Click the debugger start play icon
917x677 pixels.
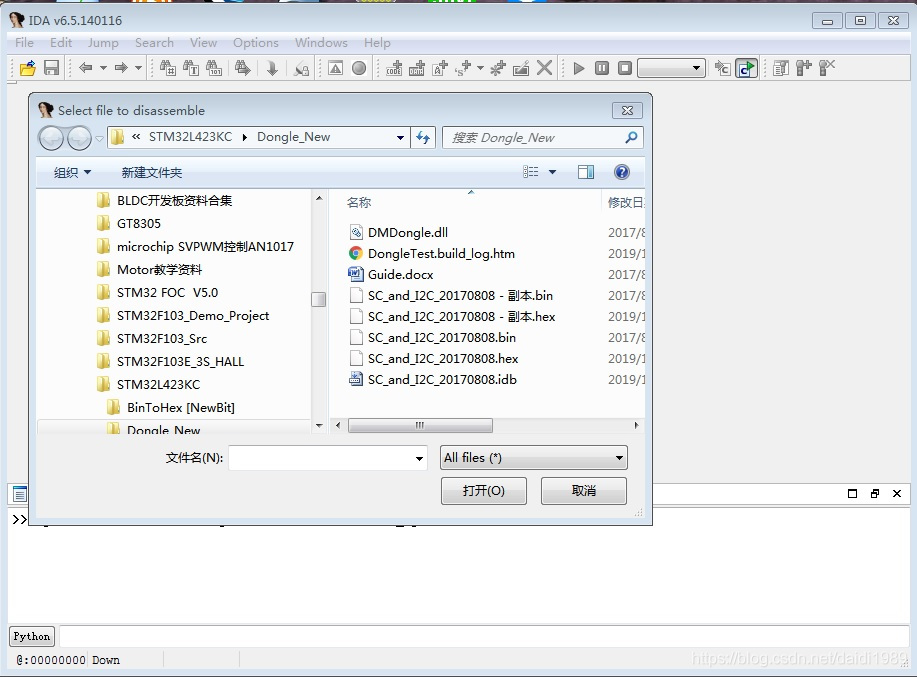click(579, 68)
